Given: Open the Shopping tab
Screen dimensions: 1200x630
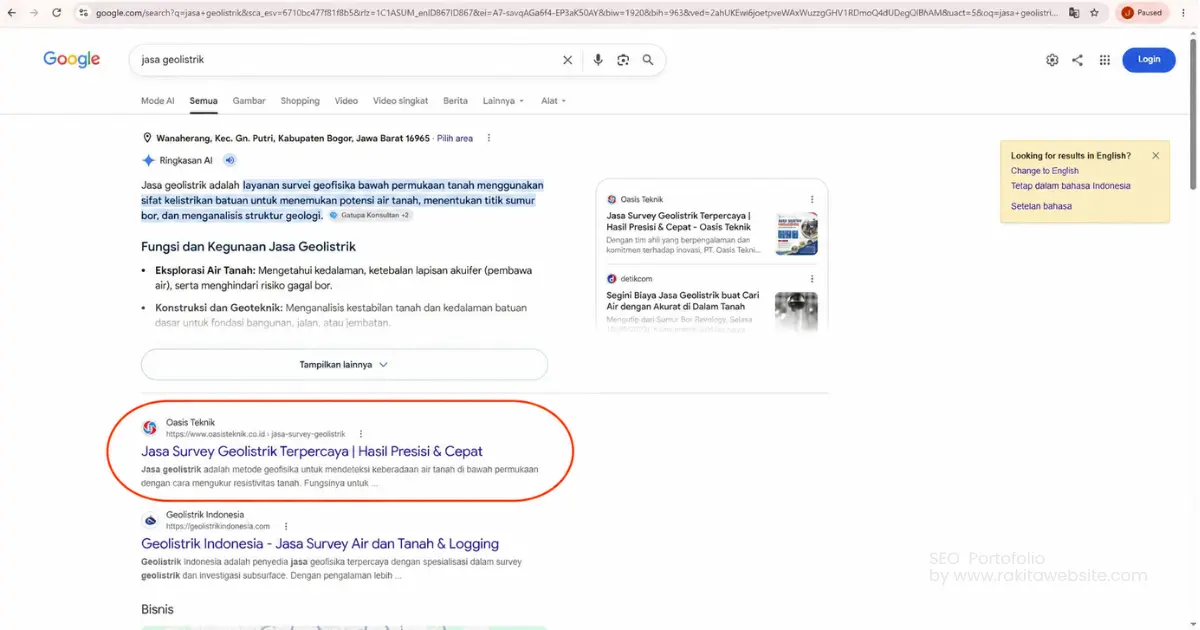Looking at the screenshot, I should point(300,101).
